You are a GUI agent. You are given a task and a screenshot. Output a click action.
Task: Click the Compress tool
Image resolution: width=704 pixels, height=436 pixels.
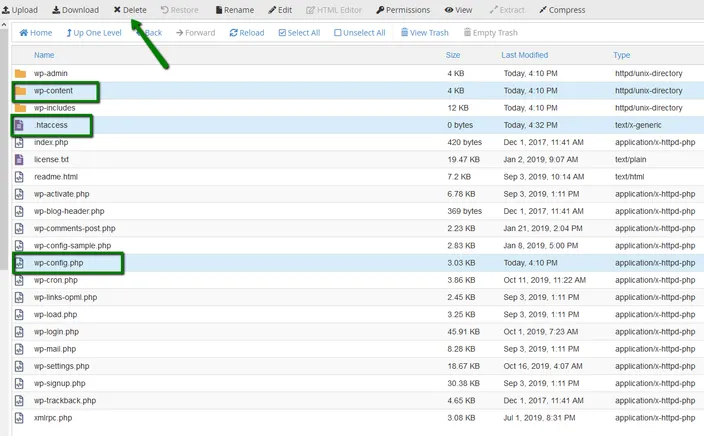562,10
